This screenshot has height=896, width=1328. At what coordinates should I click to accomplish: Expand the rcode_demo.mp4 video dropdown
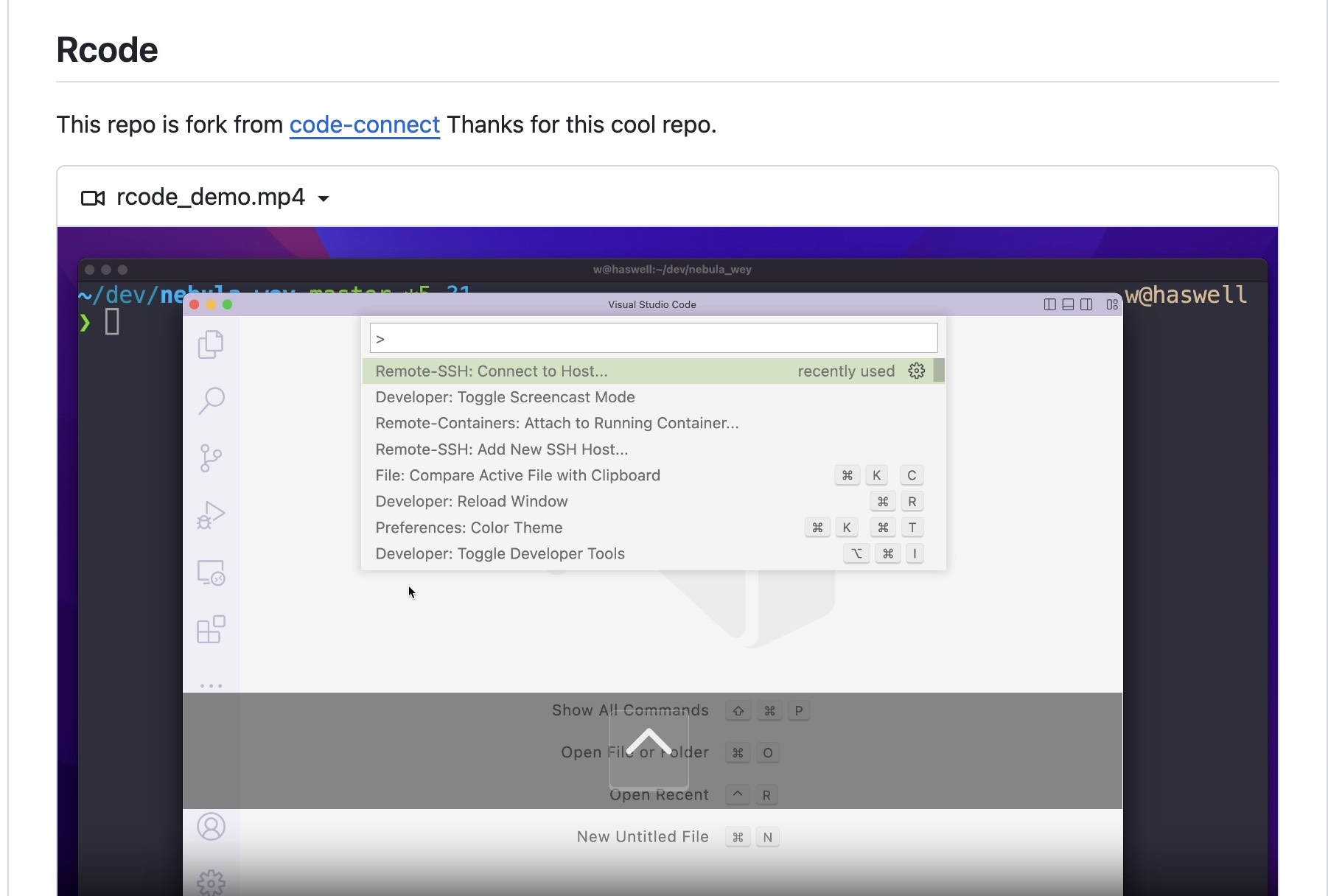[x=323, y=197]
